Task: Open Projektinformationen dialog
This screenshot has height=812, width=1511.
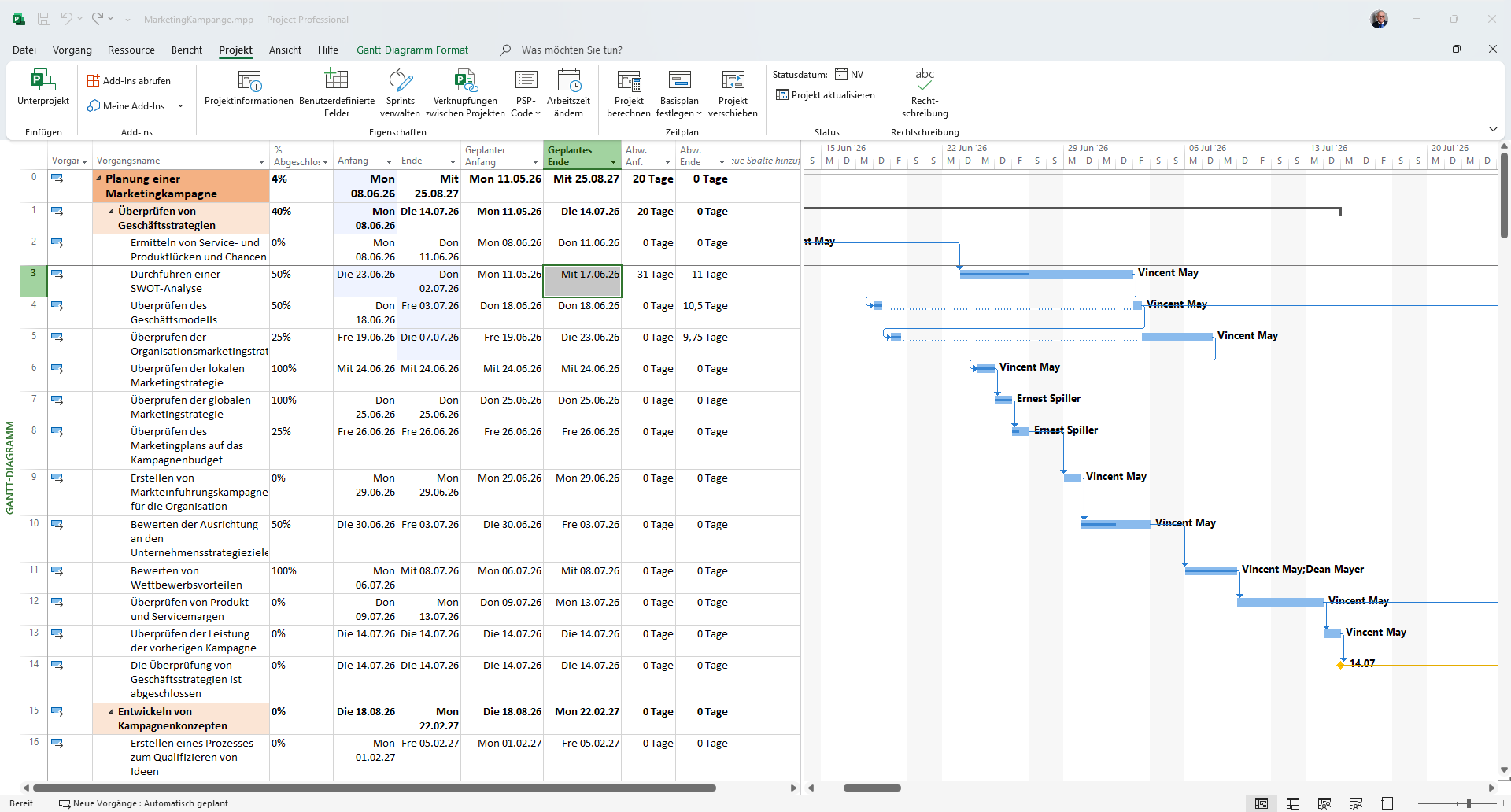Action: 249,87
